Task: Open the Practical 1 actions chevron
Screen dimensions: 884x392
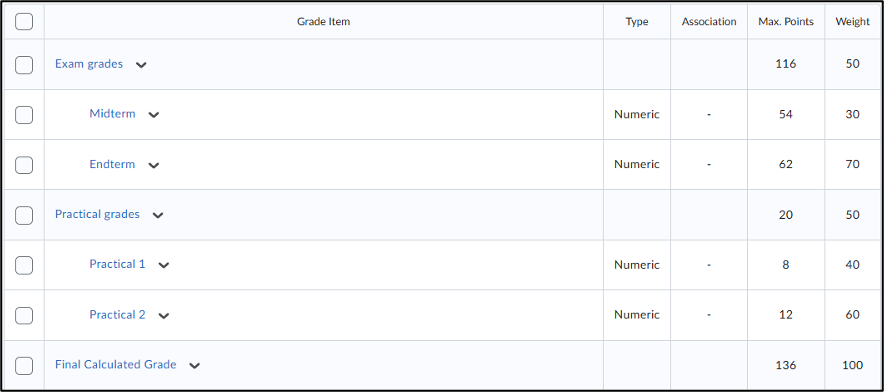Action: (163, 265)
